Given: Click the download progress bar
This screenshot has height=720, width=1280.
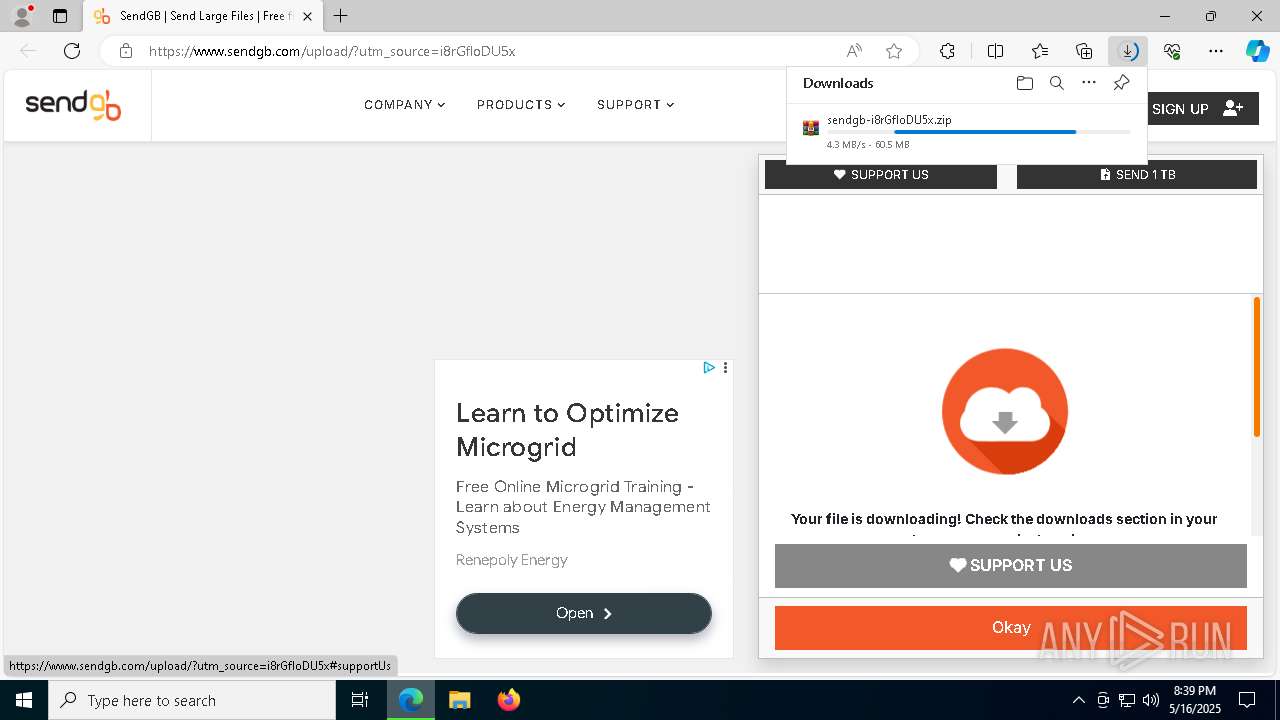Looking at the screenshot, I should (979, 132).
